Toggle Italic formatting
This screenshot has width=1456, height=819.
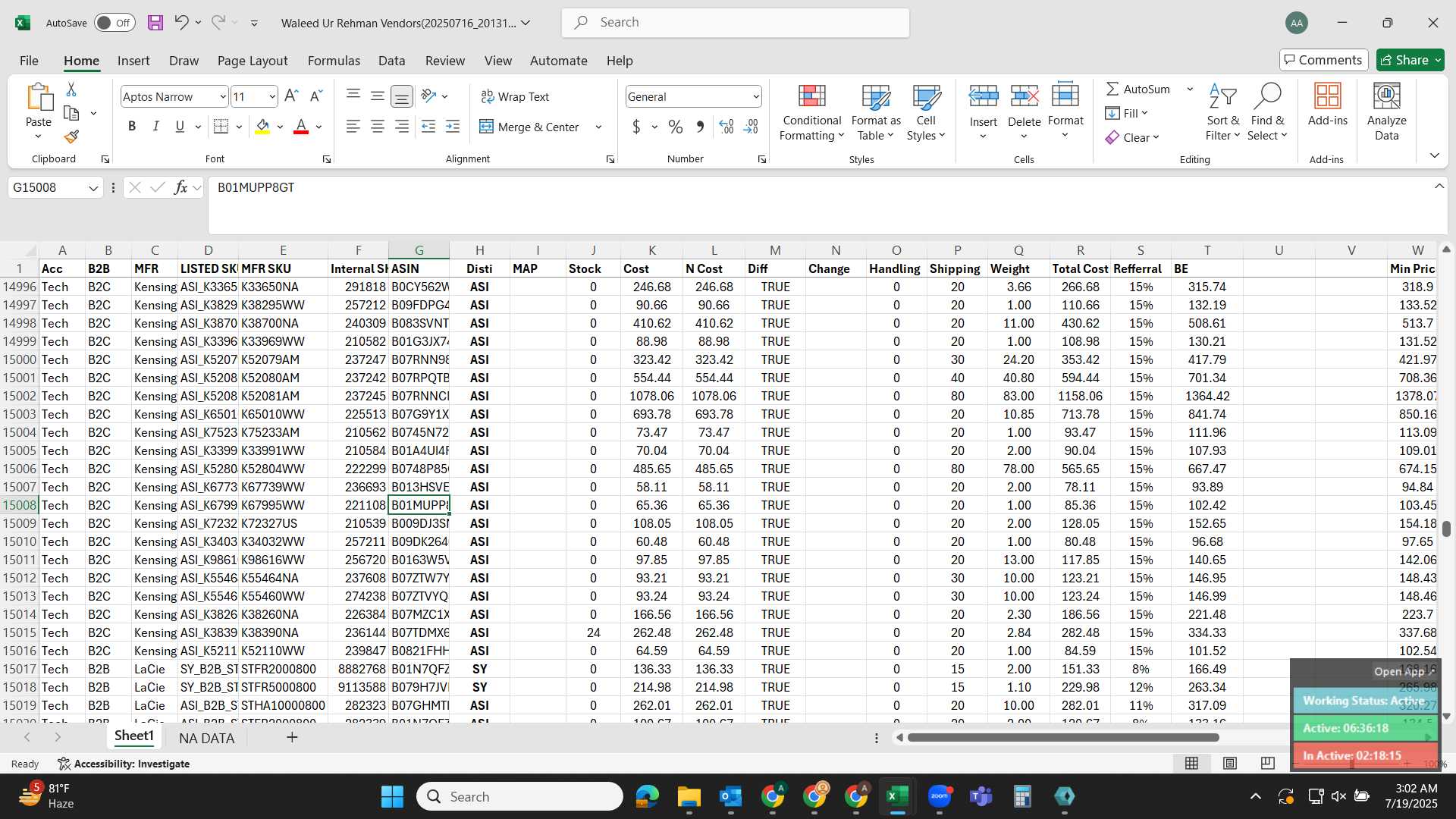[156, 127]
